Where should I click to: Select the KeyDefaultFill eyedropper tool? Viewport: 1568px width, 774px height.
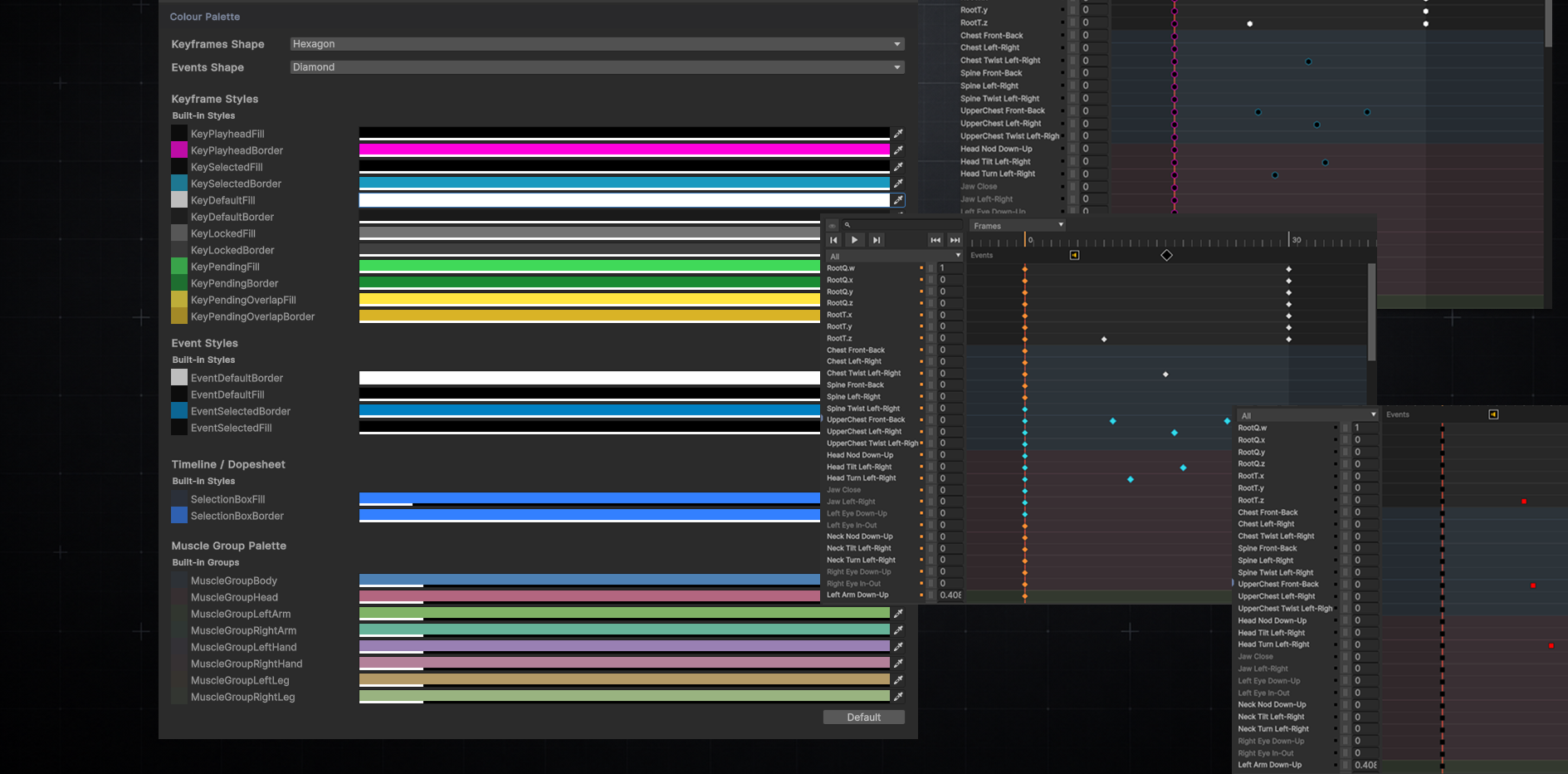pyautogui.click(x=898, y=200)
